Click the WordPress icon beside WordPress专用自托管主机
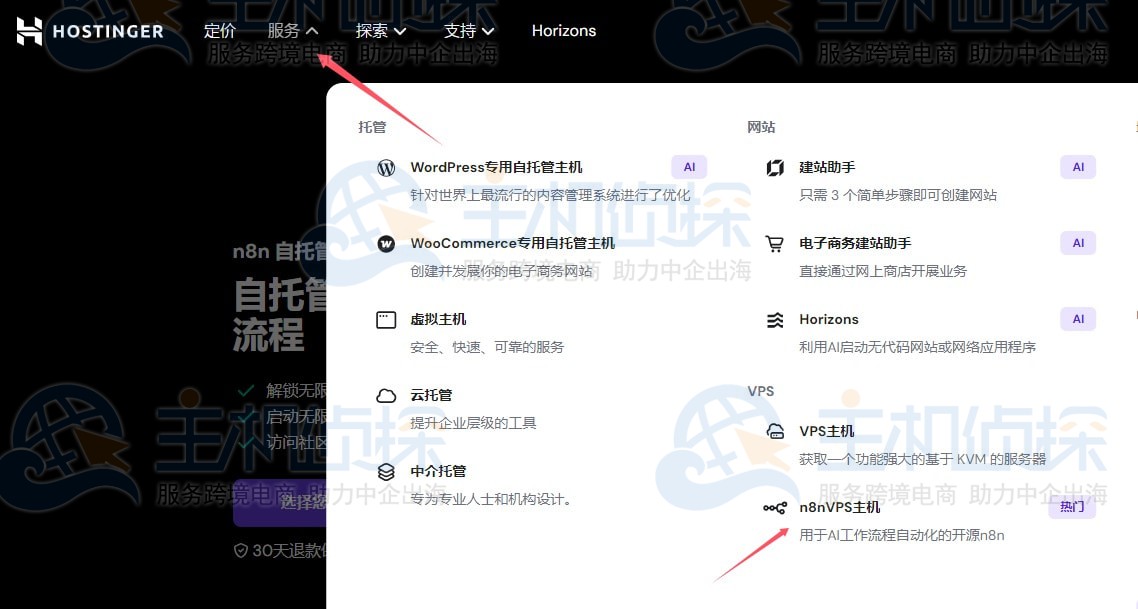 click(x=386, y=168)
